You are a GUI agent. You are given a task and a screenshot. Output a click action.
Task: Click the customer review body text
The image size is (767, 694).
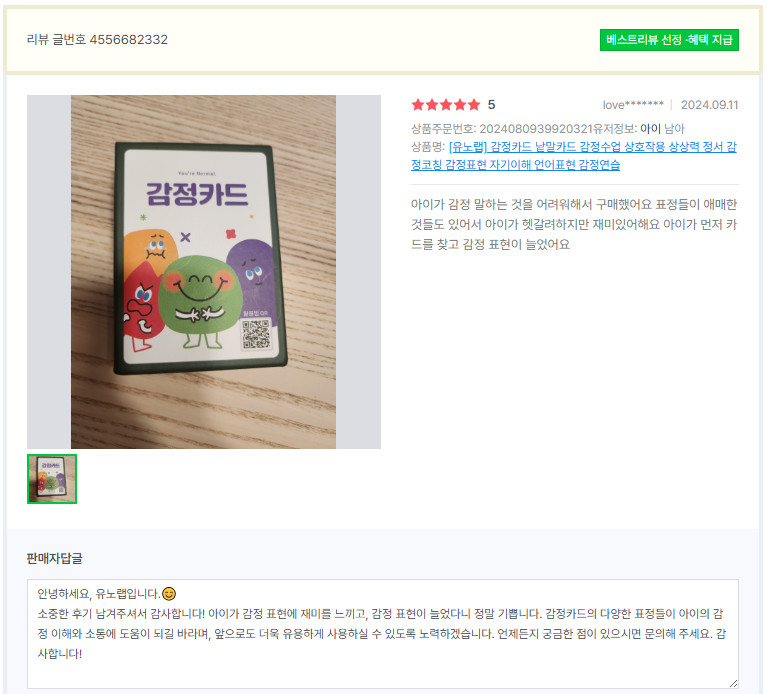click(574, 224)
